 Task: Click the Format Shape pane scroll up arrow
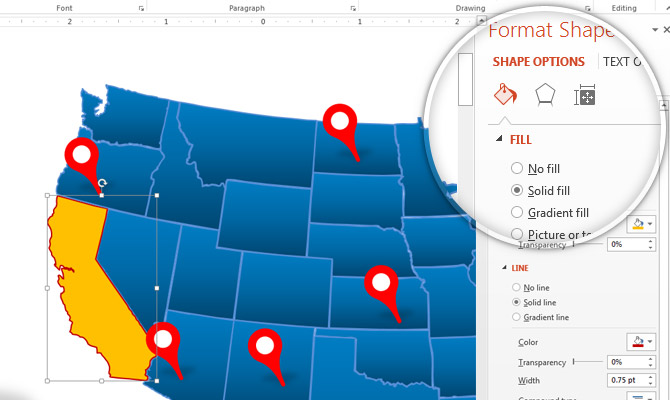pyautogui.click(x=664, y=104)
